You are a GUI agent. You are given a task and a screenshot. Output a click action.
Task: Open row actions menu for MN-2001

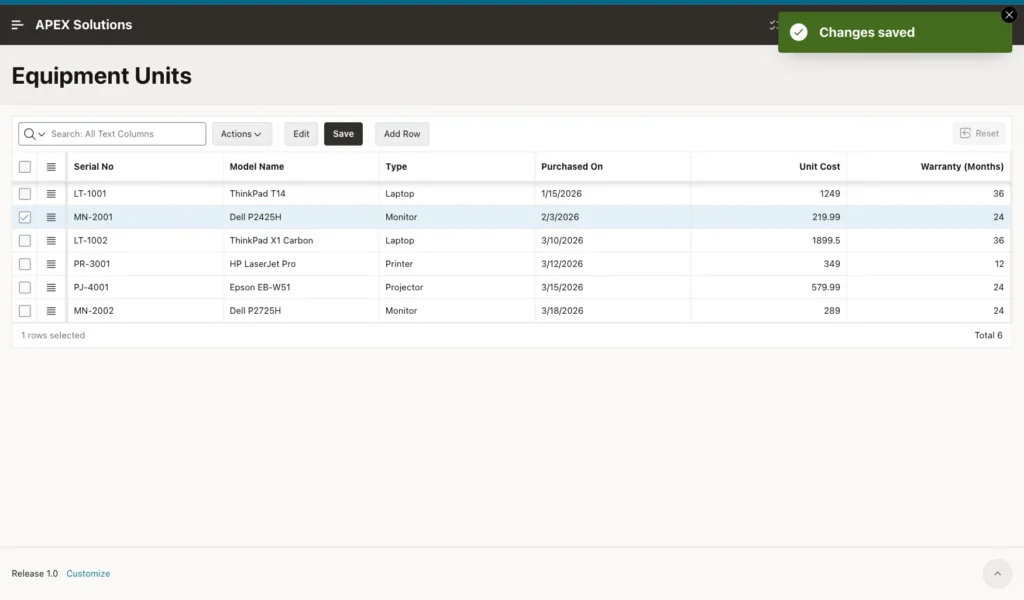tap(51, 217)
